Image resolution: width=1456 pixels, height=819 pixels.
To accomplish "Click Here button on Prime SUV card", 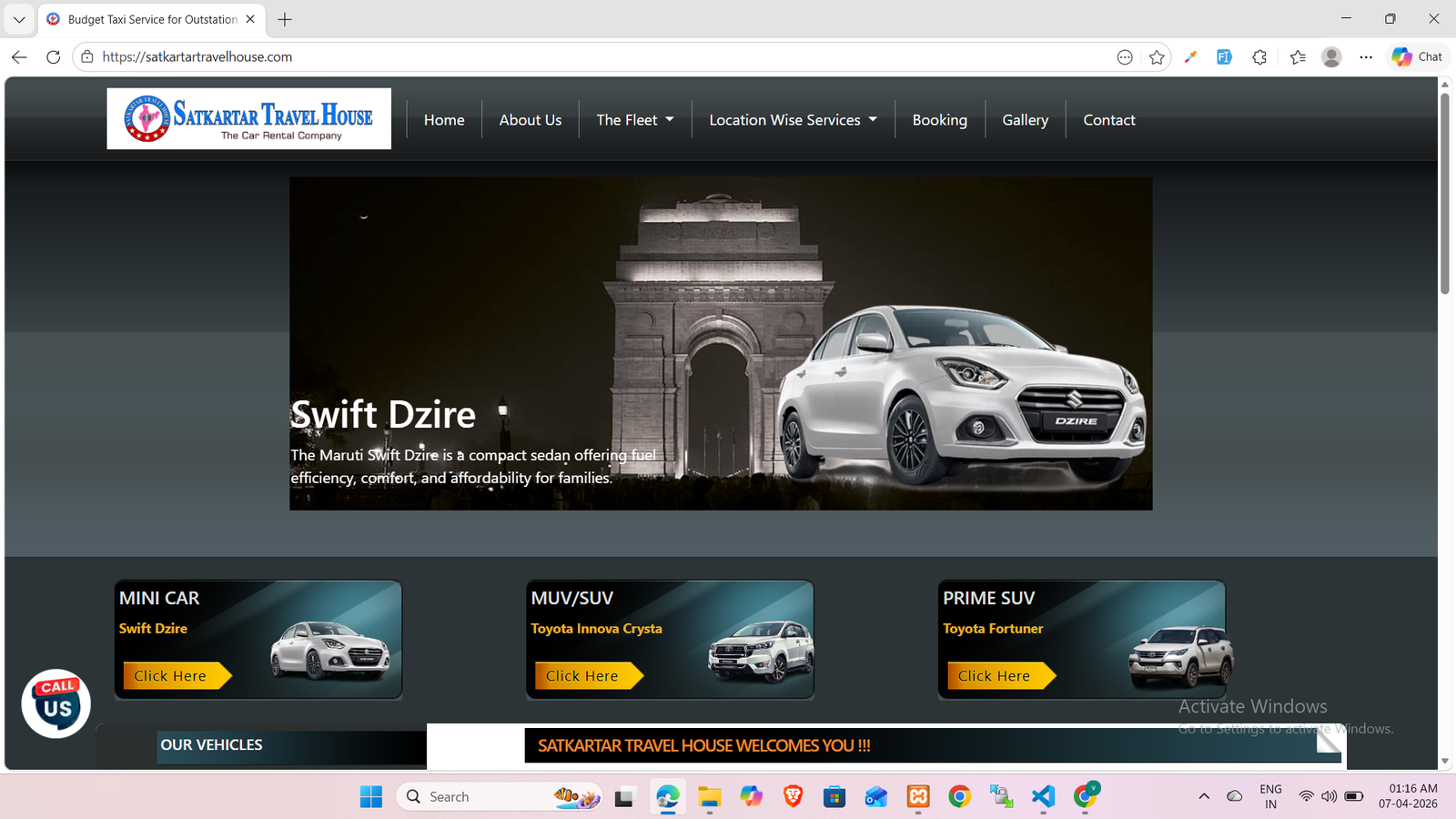I will [1001, 675].
